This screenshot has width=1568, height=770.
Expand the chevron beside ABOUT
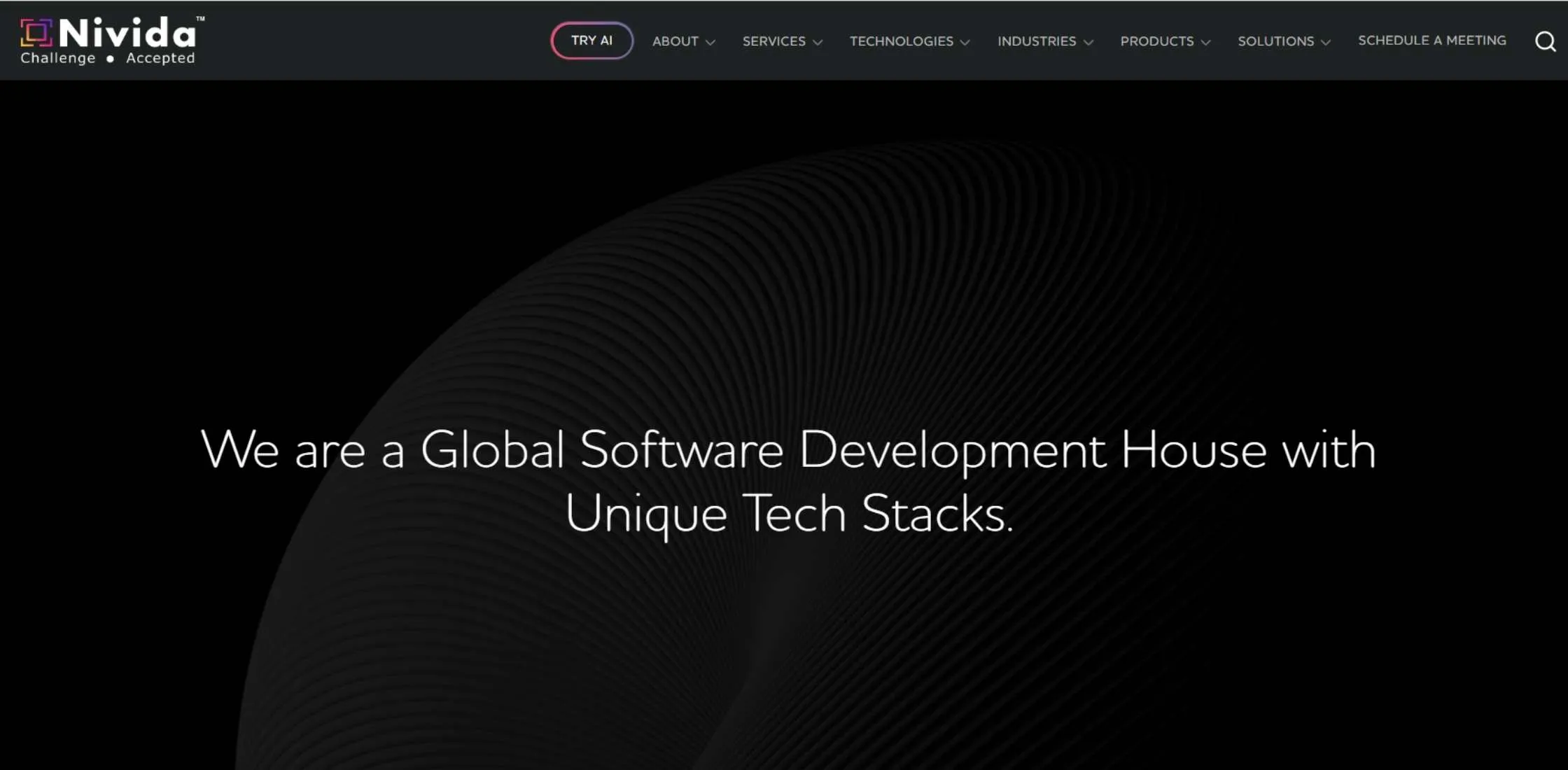(710, 42)
